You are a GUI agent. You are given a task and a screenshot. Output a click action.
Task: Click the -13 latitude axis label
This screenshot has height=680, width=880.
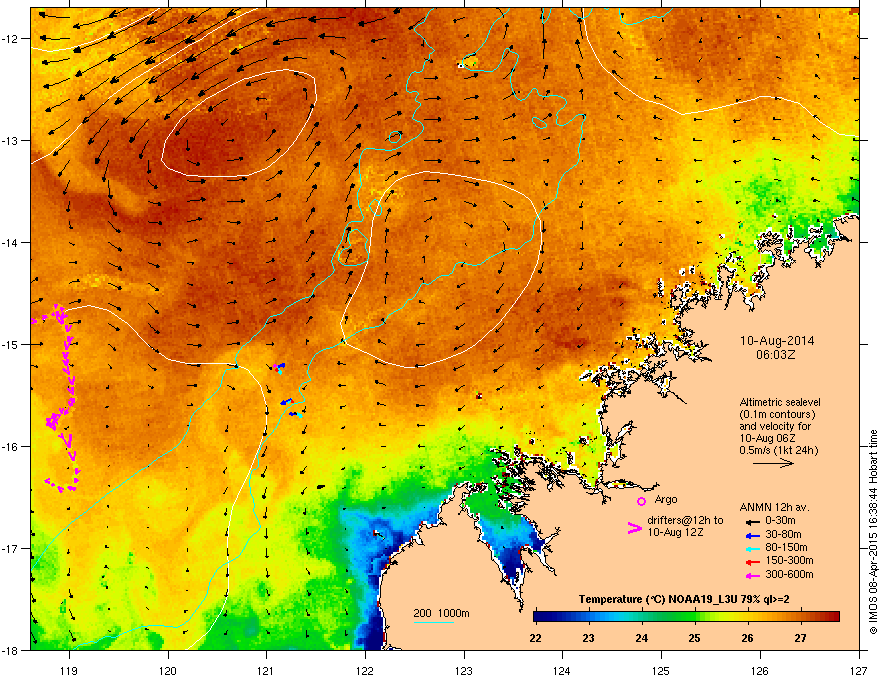10,140
